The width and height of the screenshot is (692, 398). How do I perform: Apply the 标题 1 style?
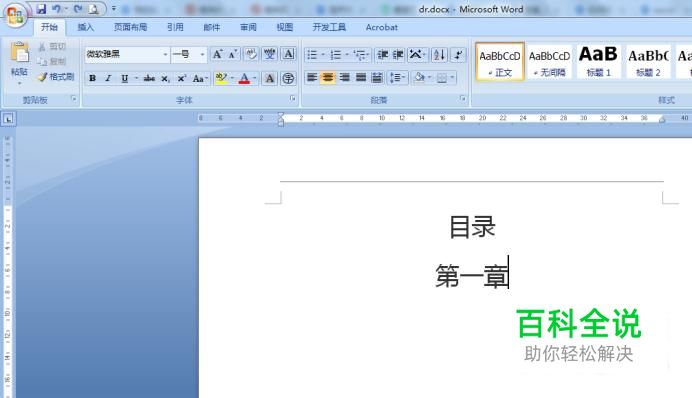598,62
